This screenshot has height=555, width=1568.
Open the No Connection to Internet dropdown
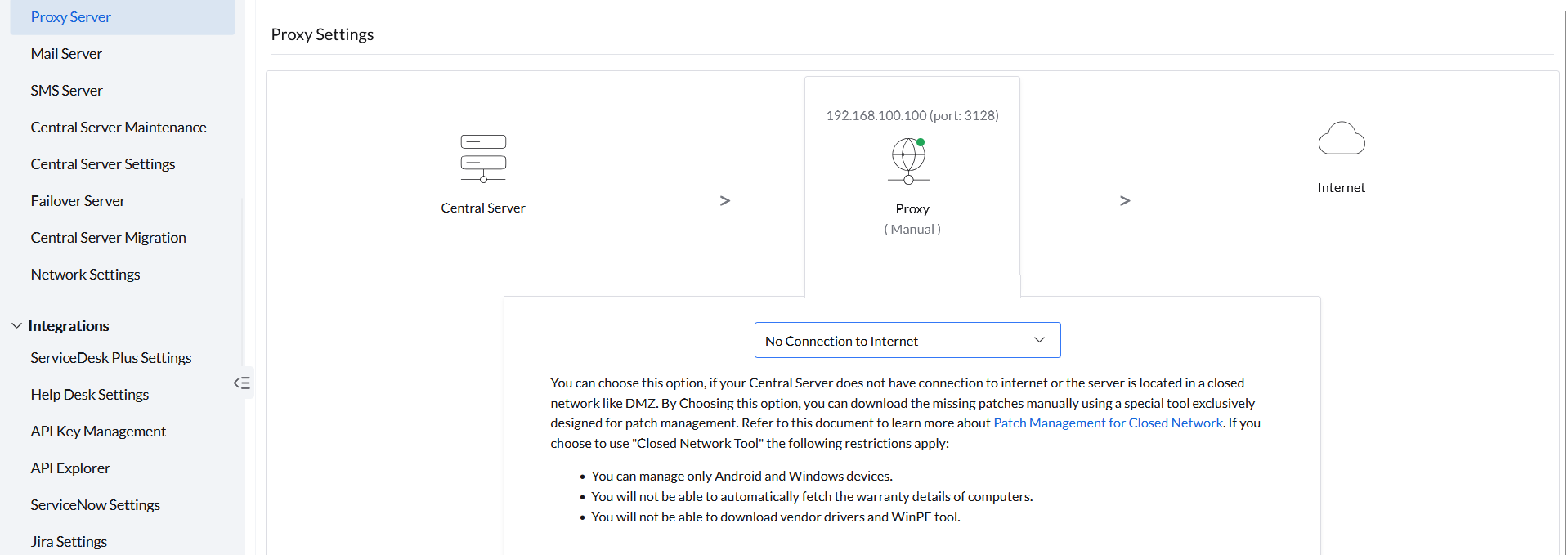tap(907, 340)
